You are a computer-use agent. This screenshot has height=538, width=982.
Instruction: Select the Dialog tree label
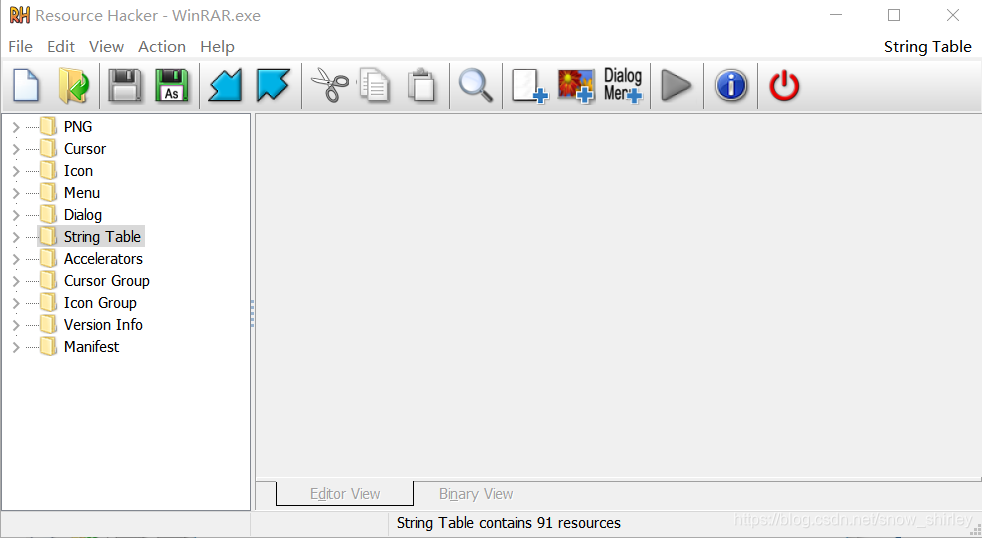tap(83, 214)
